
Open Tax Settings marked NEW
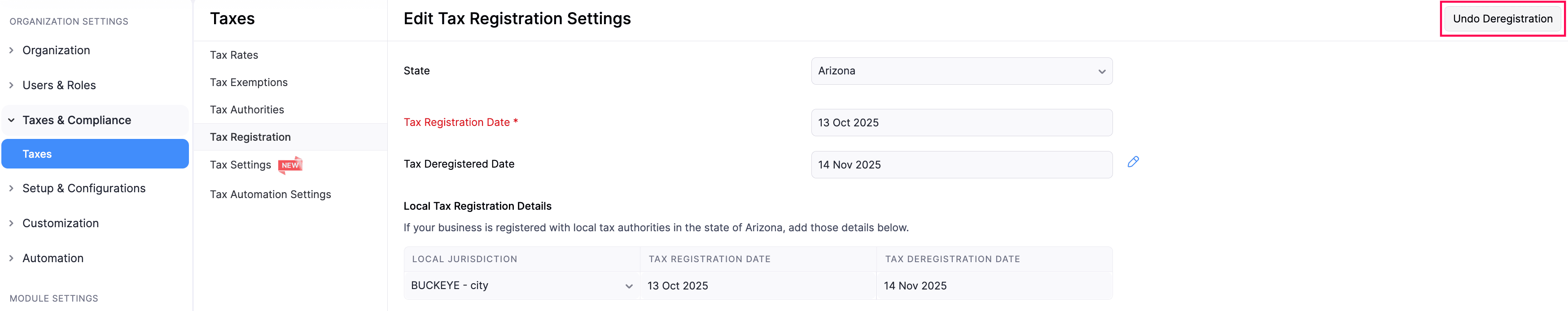[x=241, y=165]
